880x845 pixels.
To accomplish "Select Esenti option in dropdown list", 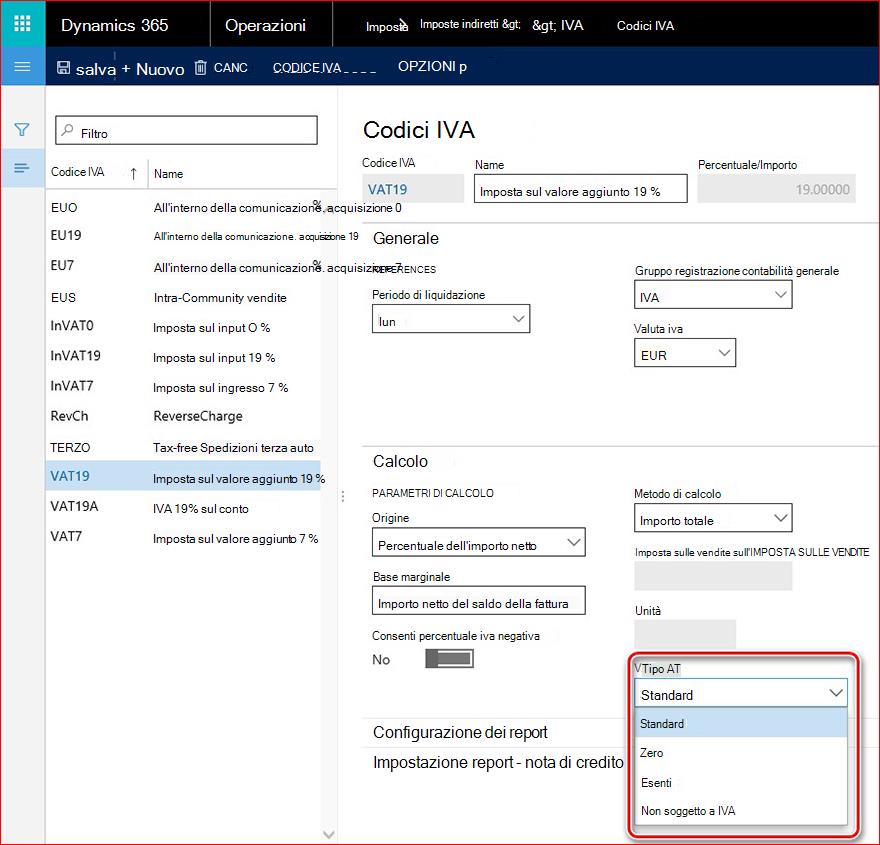I will coord(740,782).
